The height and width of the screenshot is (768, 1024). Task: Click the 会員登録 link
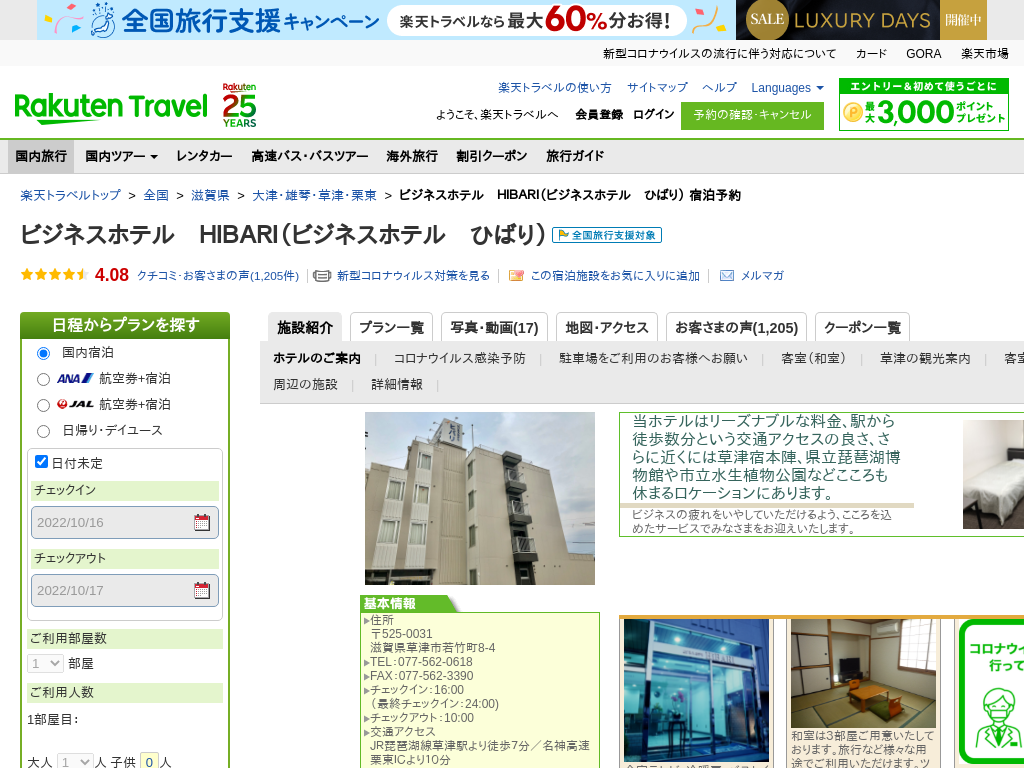[599, 114]
